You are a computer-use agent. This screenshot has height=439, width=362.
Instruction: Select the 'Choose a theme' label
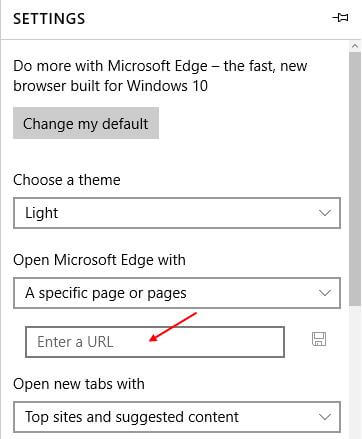(67, 180)
